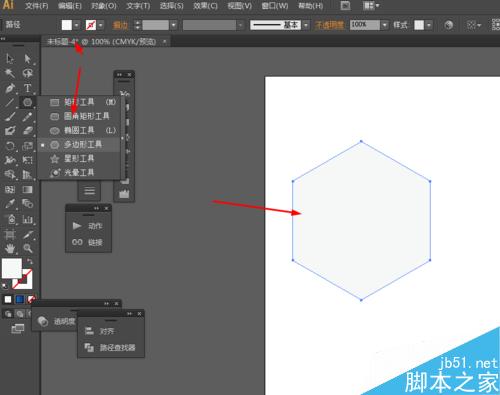This screenshot has height=395, width=500.
Task: Open the 路径查找器 (Pathfinder) panel
Action: [x=111, y=347]
